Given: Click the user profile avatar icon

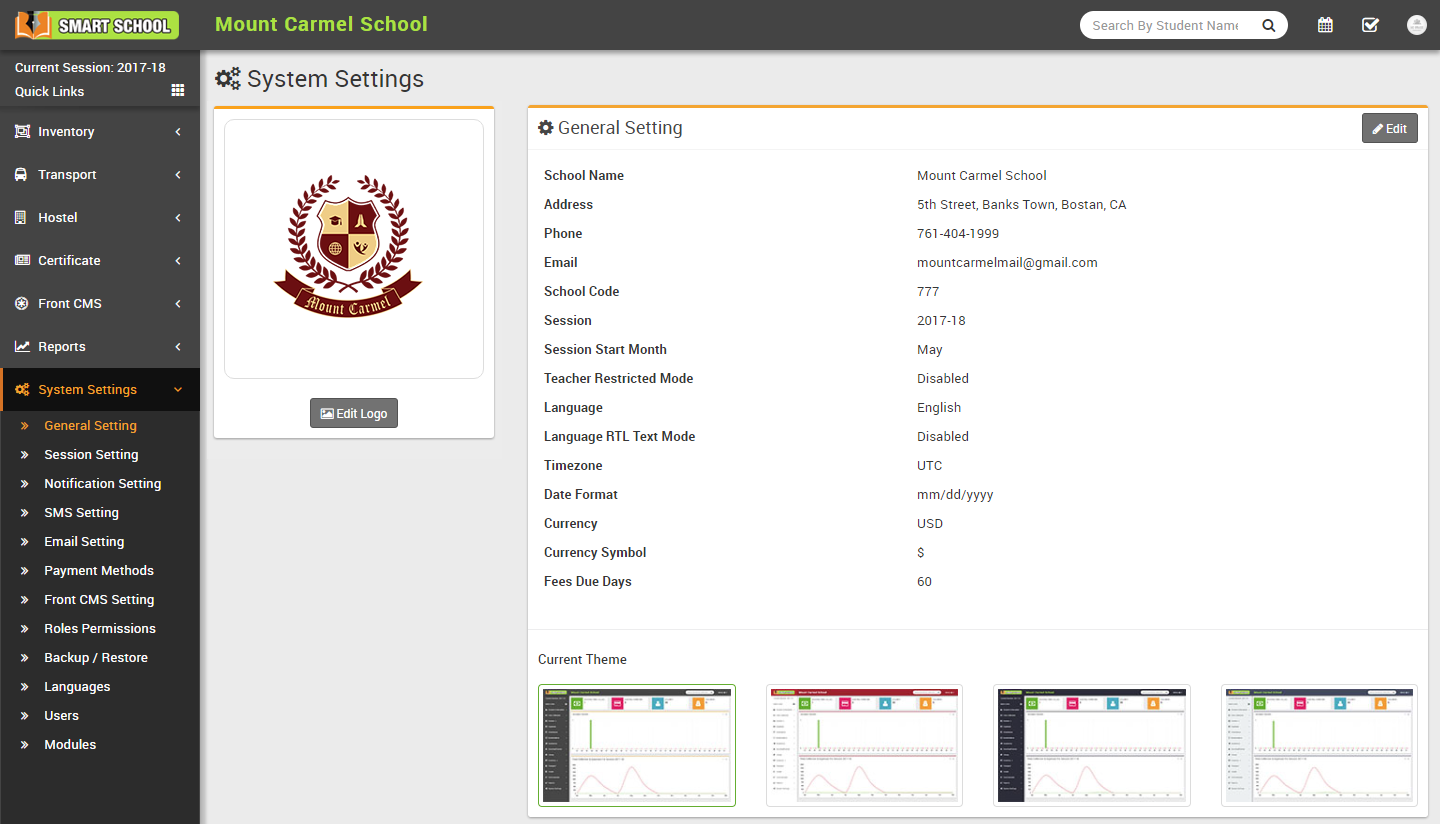Looking at the screenshot, I should pos(1416,25).
